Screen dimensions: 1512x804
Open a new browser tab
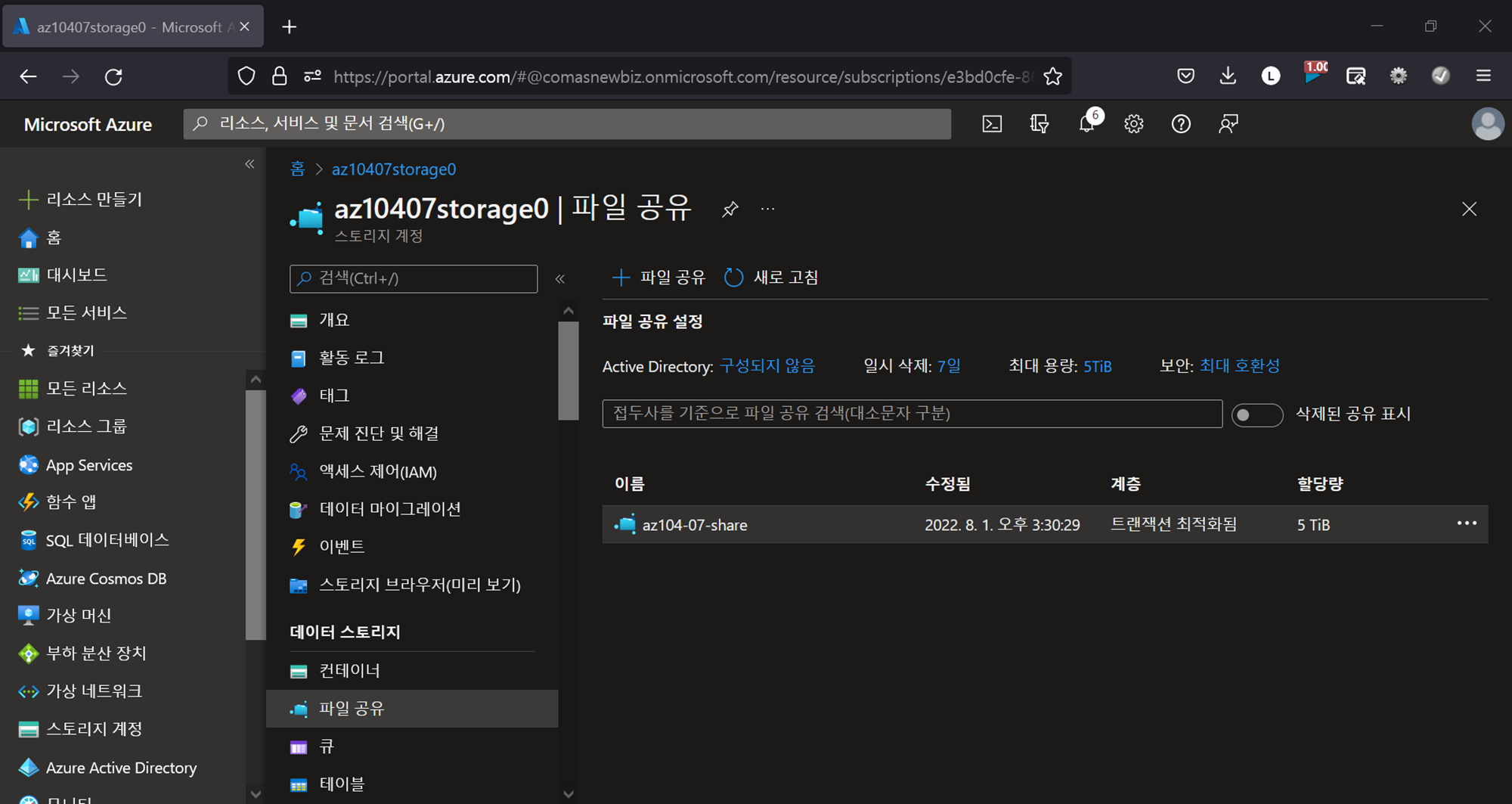click(x=289, y=27)
